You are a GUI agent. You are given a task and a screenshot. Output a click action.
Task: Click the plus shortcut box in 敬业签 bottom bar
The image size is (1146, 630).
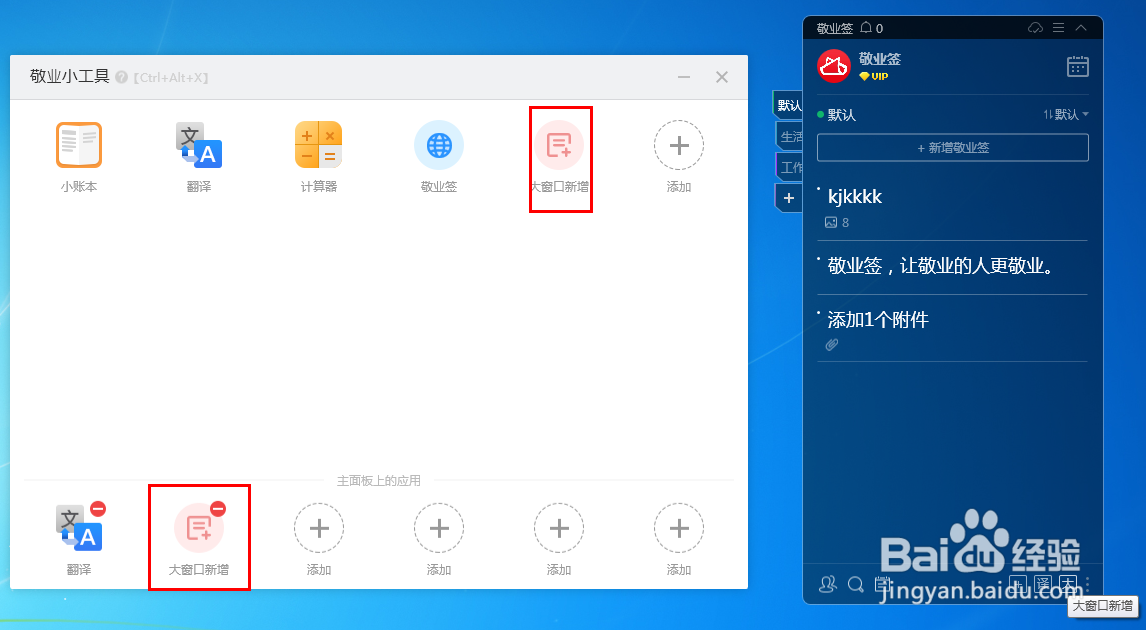click(1018, 584)
